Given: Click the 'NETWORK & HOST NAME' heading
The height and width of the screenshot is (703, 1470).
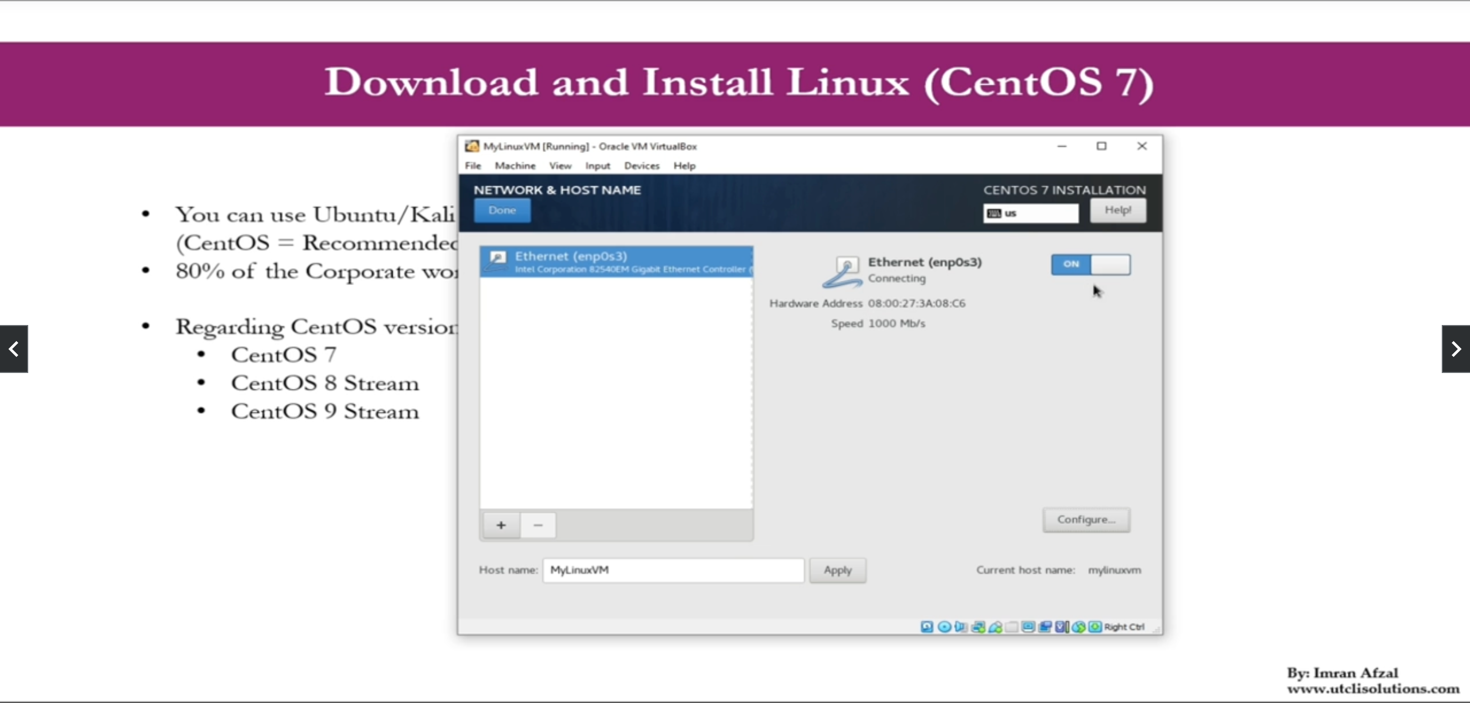Looking at the screenshot, I should pos(557,190).
